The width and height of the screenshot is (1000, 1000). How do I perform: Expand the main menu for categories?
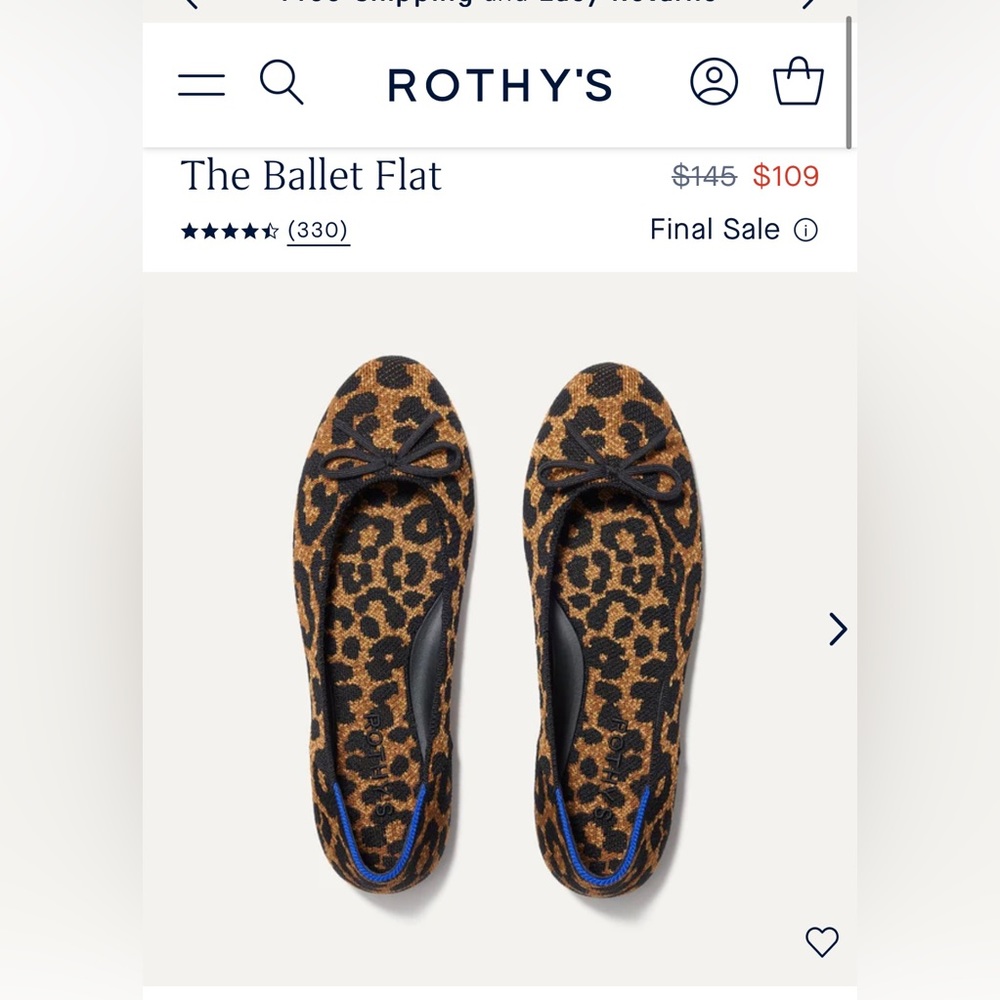point(201,84)
